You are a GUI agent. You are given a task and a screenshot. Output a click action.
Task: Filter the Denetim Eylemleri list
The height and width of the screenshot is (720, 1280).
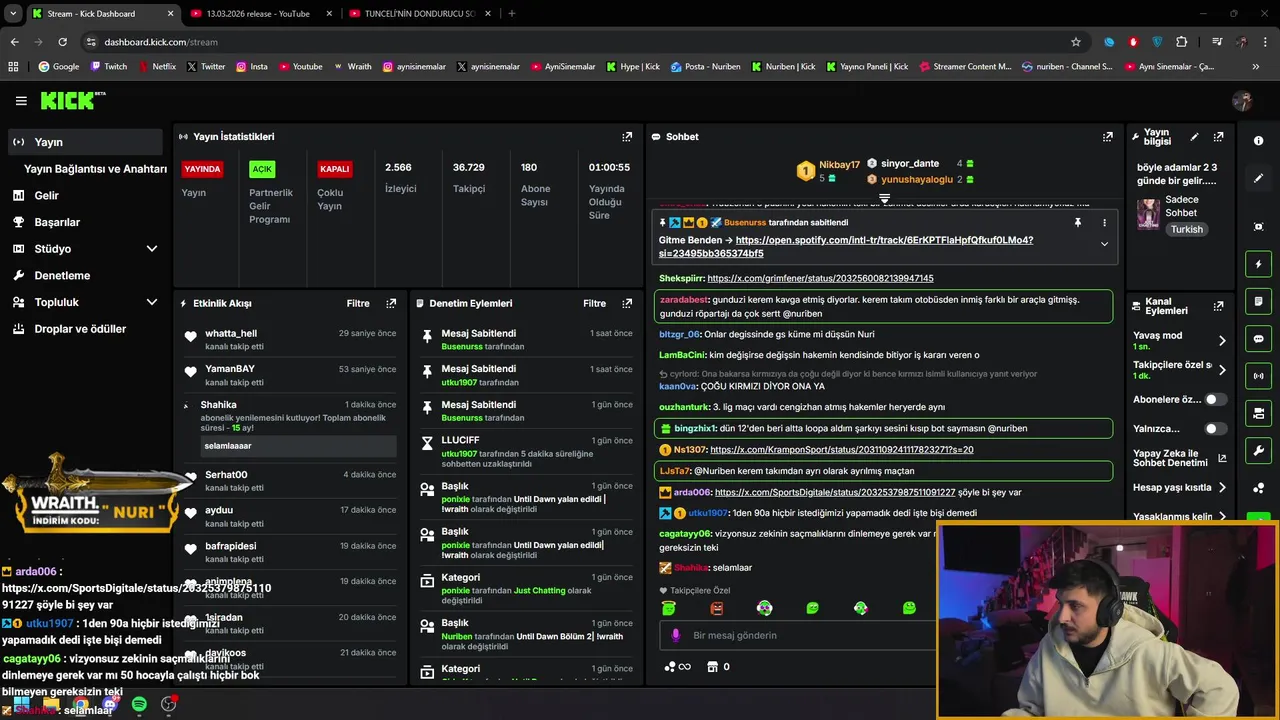[x=594, y=303]
